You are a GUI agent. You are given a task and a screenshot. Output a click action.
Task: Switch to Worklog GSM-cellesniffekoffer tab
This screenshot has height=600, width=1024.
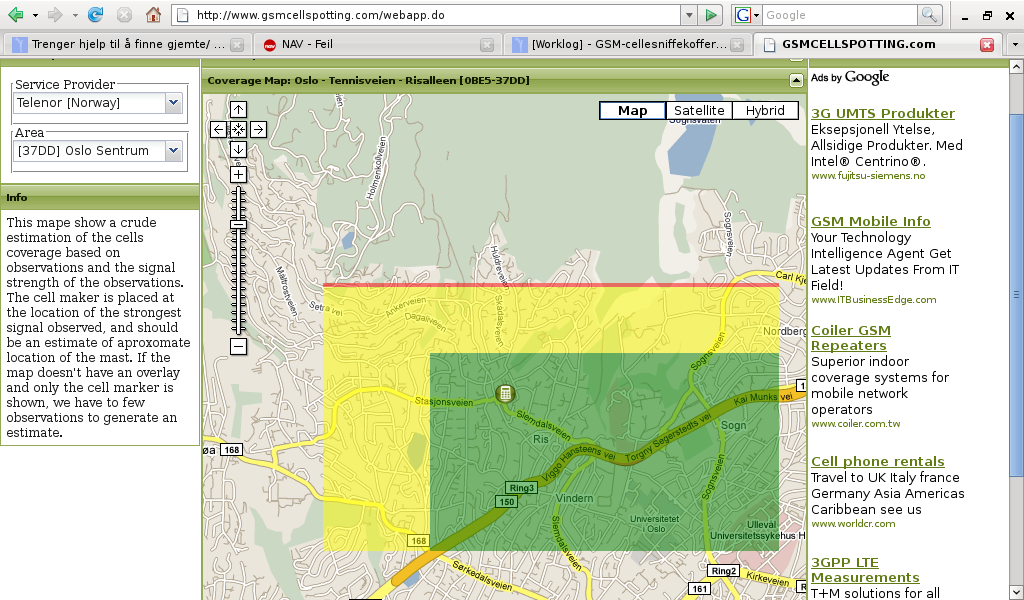pyautogui.click(x=627, y=44)
